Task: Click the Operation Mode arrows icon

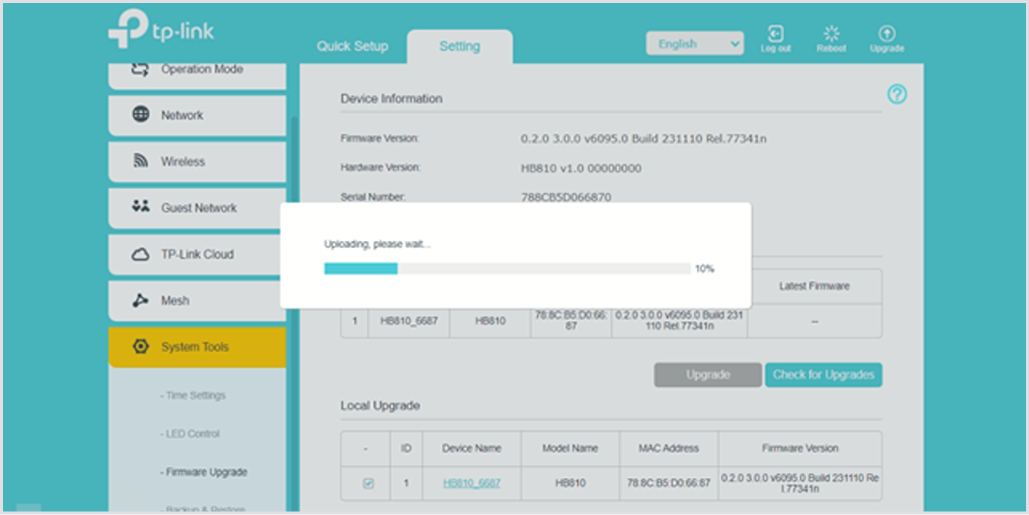Action: [140, 69]
